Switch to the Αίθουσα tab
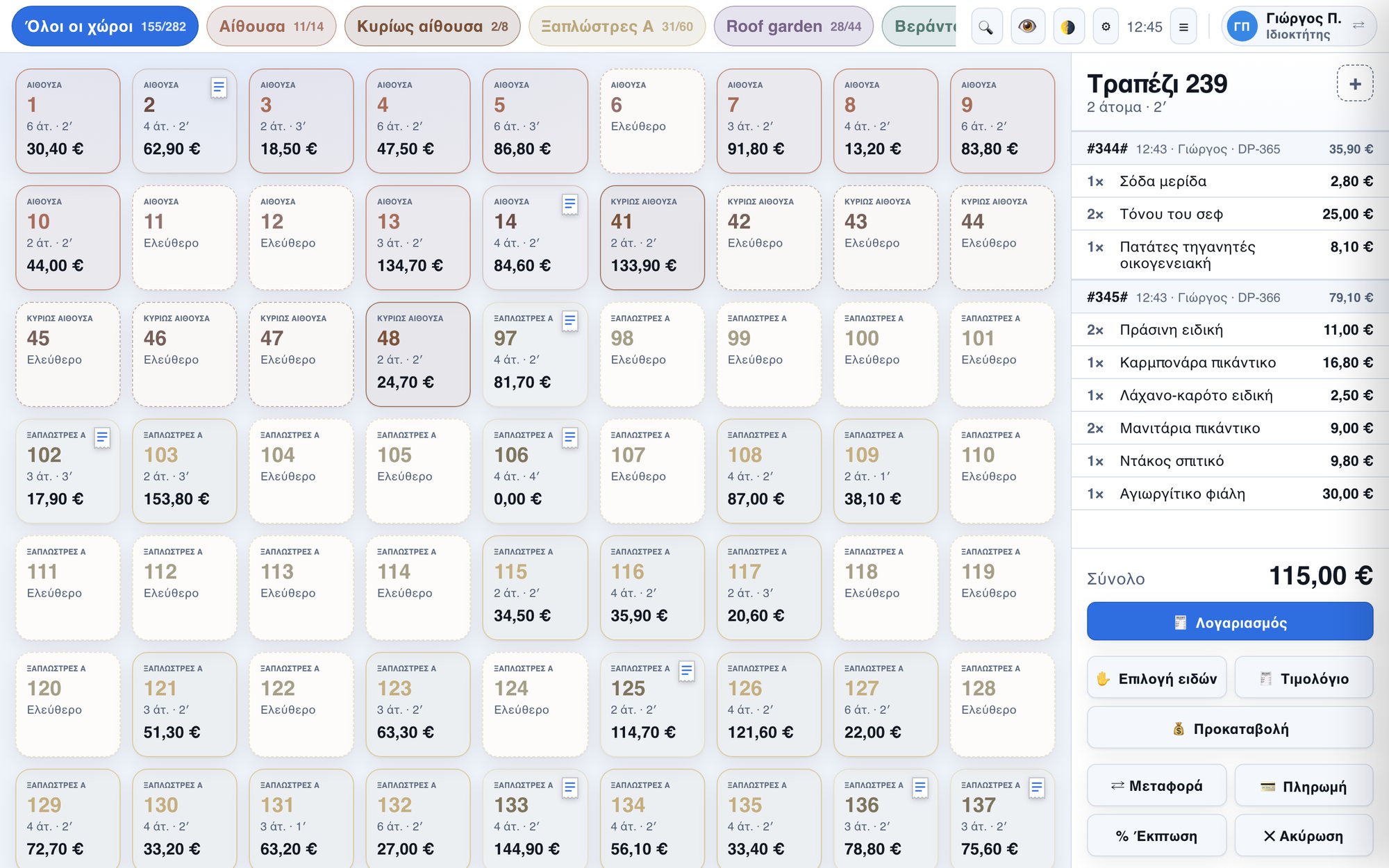 (272, 26)
